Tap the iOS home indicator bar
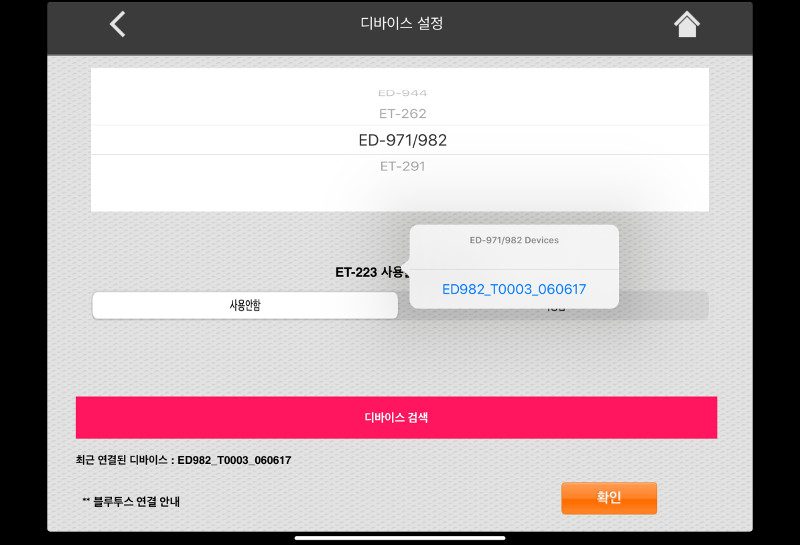 coord(400,537)
